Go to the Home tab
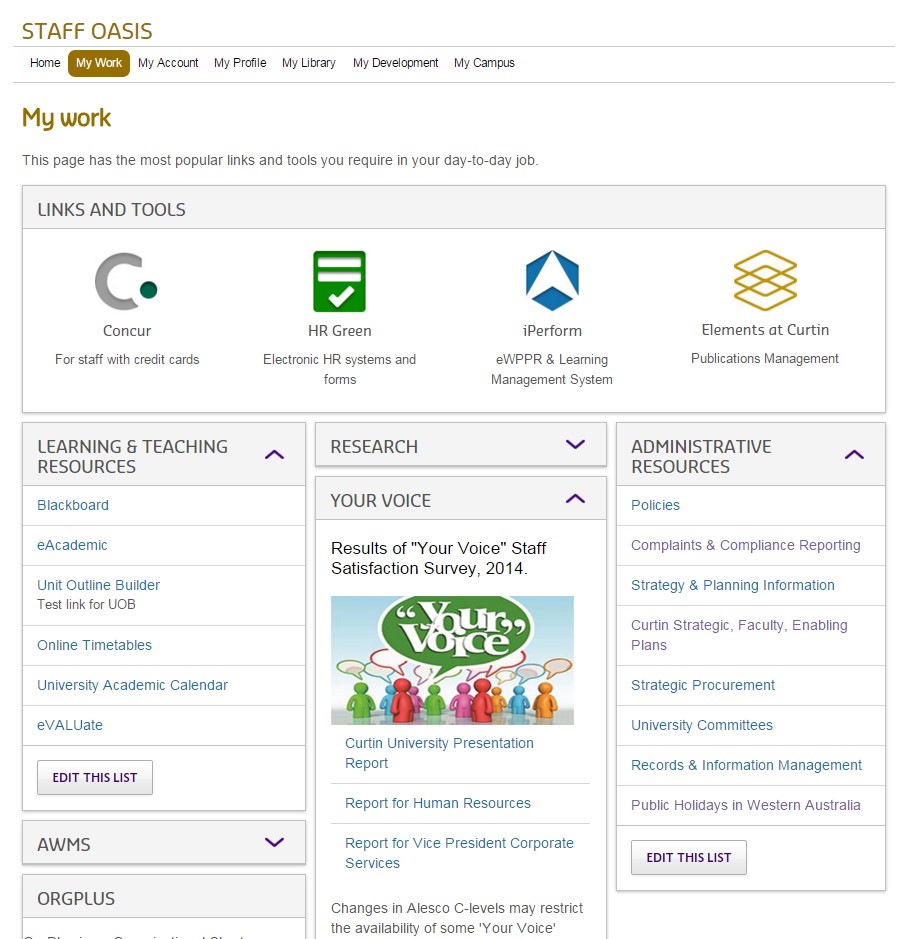 pos(45,62)
